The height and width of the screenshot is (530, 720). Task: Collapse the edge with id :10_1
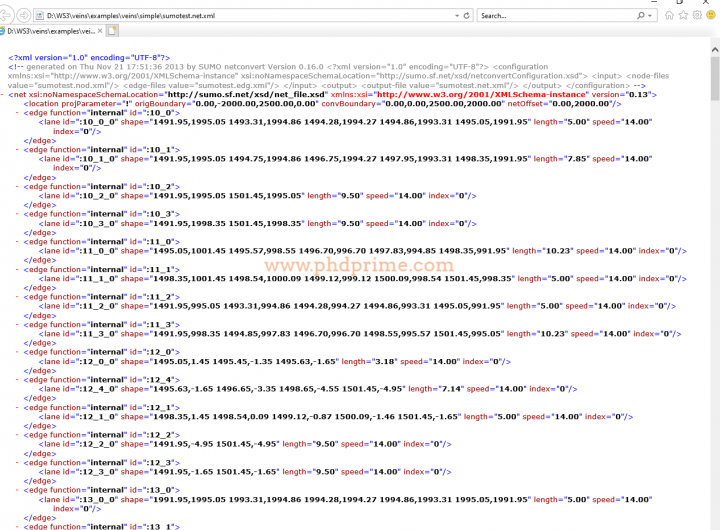click(x=17, y=149)
